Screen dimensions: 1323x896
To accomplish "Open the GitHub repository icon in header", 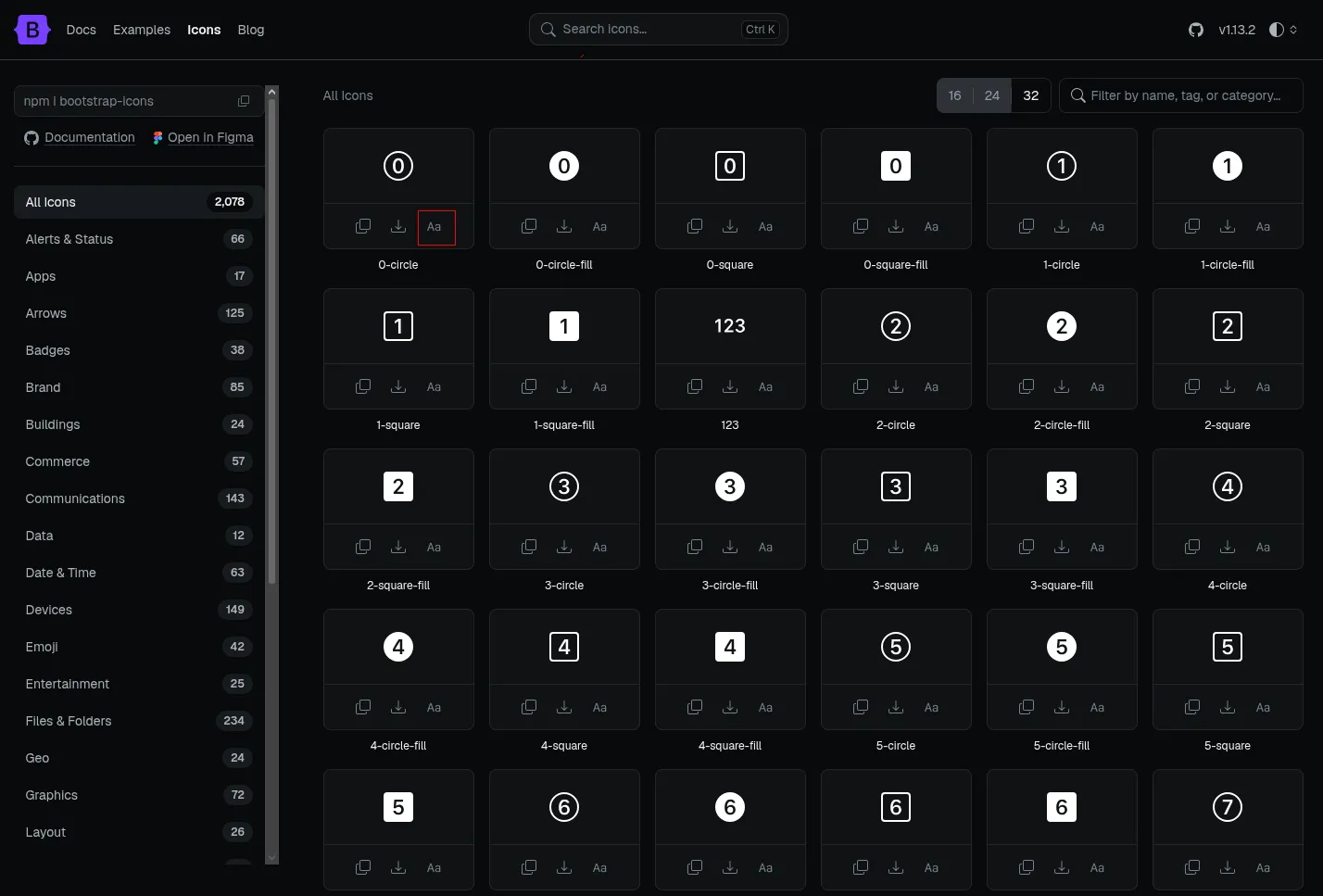I will pyautogui.click(x=1196, y=30).
